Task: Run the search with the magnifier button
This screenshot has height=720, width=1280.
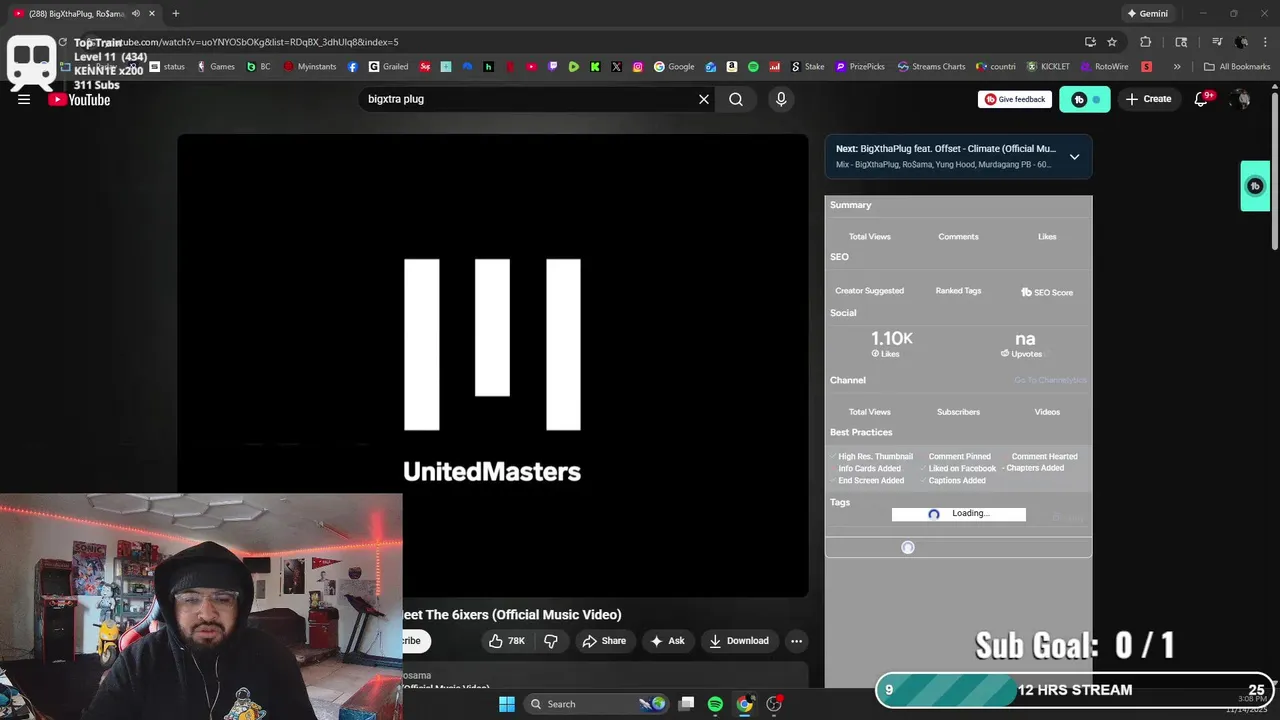Action: 736,99
